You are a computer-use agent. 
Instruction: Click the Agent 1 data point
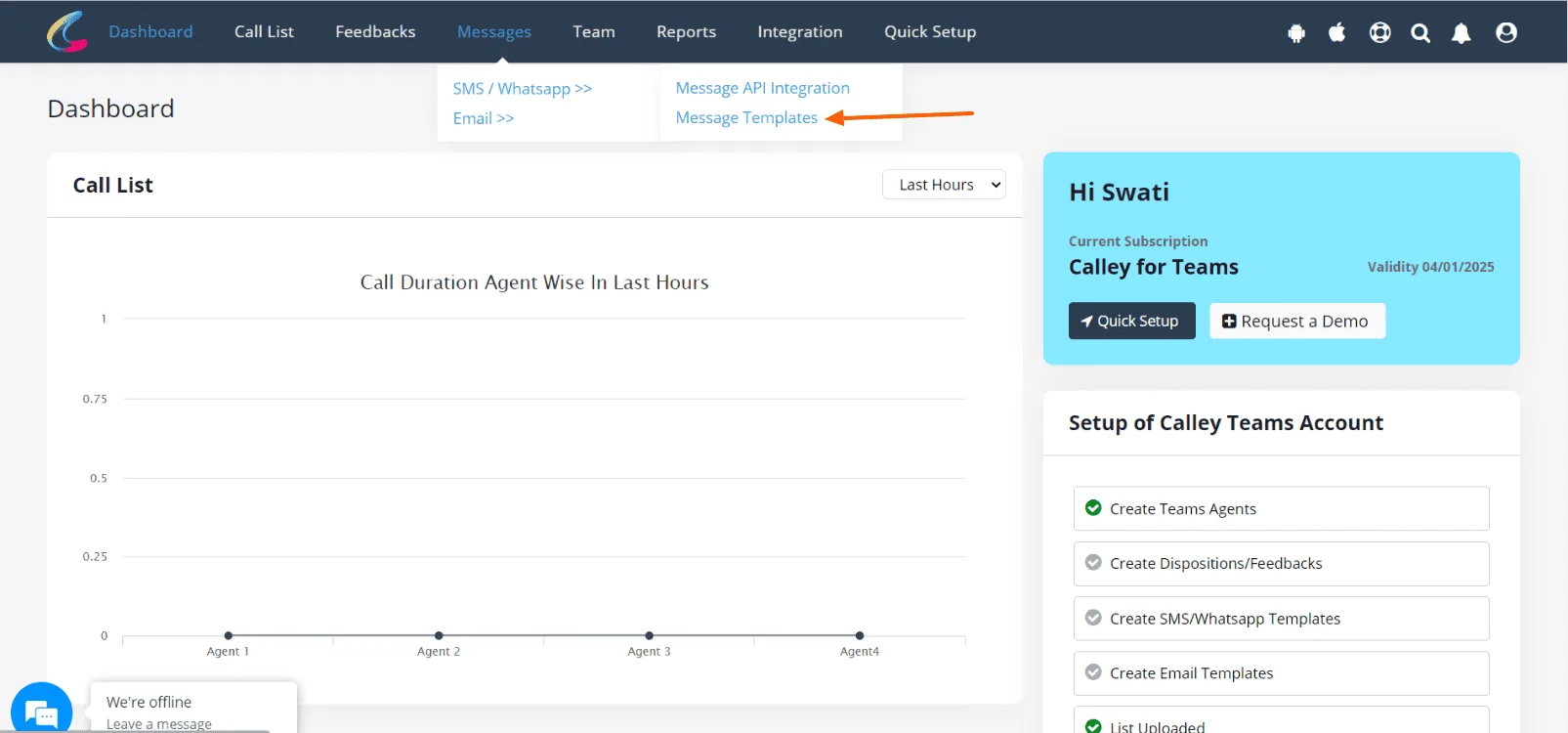click(x=228, y=635)
